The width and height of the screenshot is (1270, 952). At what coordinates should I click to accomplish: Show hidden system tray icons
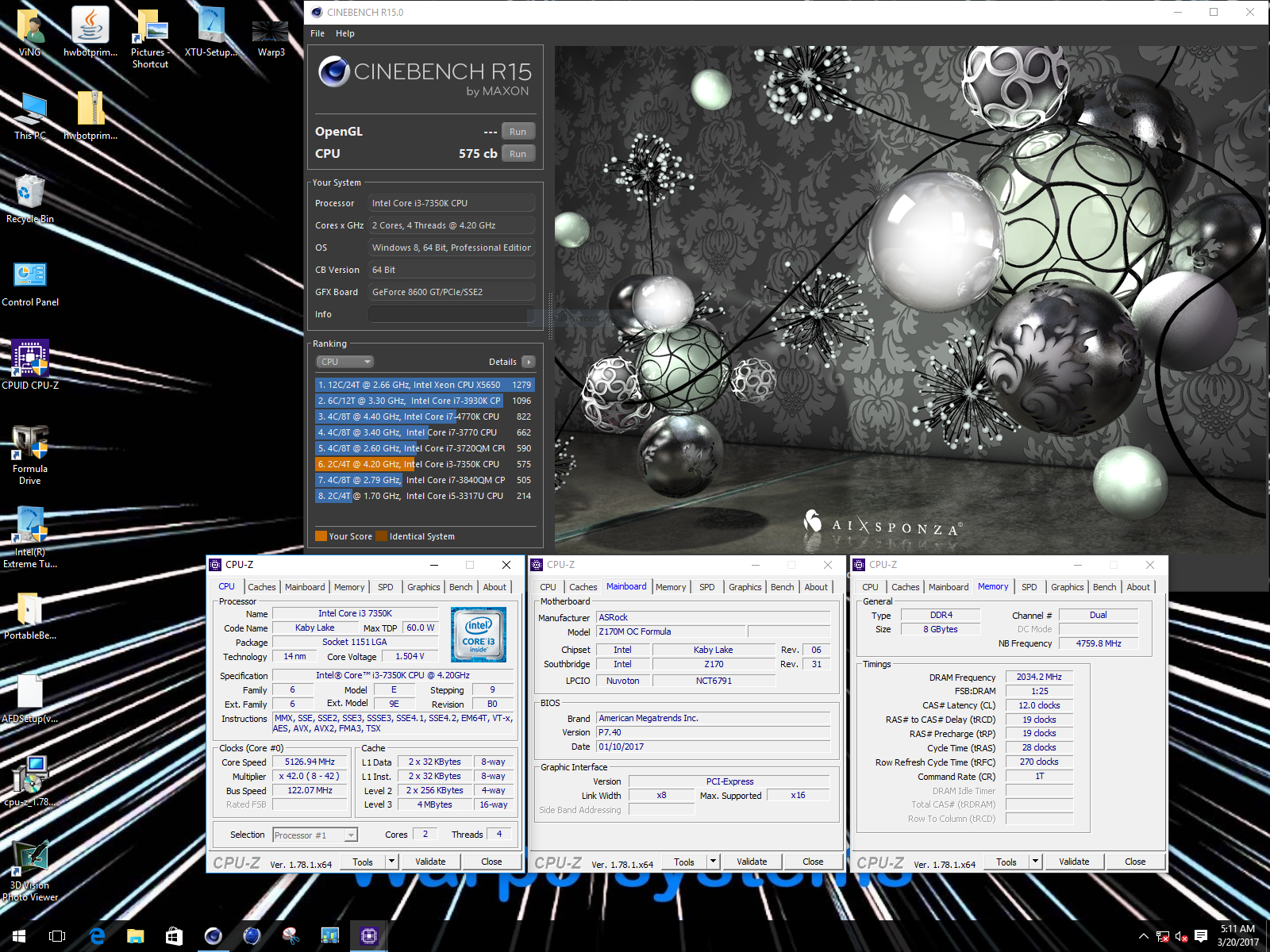(x=1143, y=936)
